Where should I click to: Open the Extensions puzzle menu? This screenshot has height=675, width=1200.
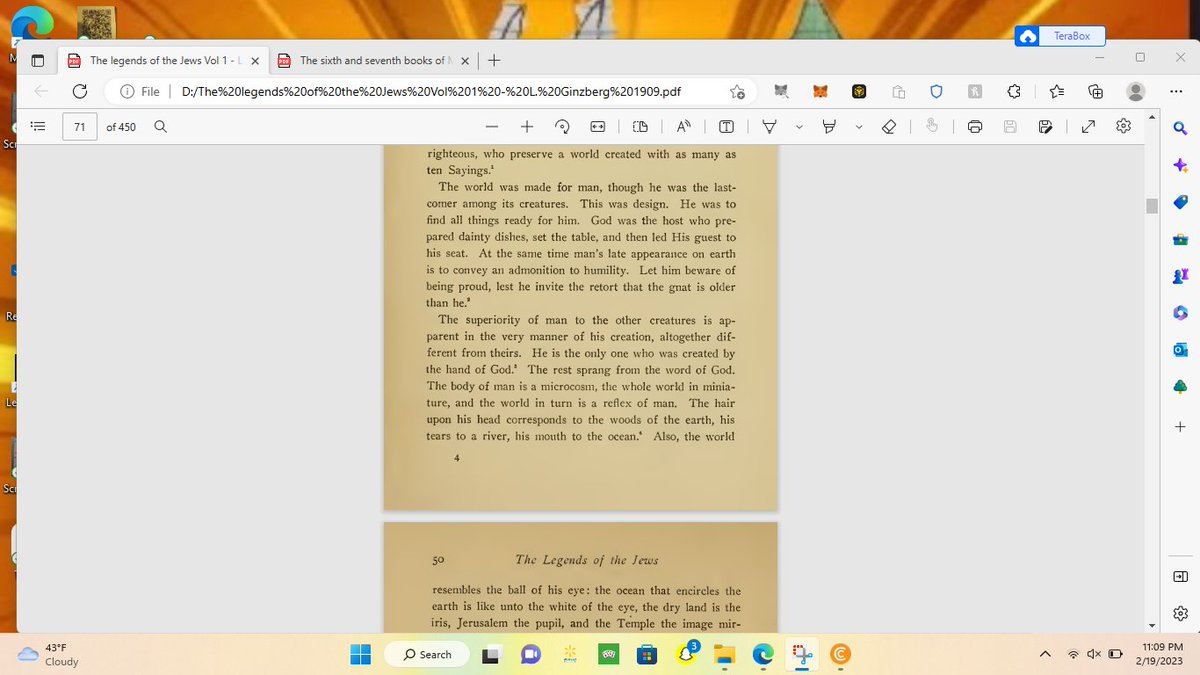(1014, 92)
